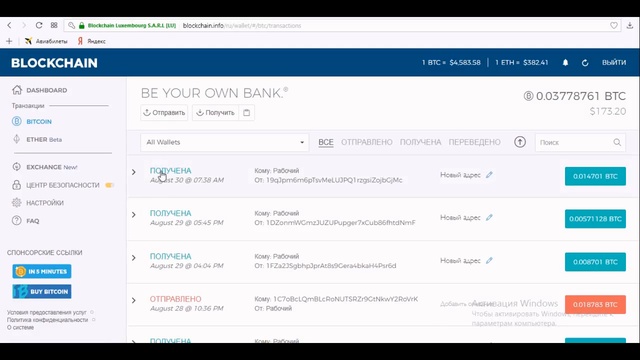Toggle the 0.00571128 BTC amount button
The image size is (640, 360).
coord(595,219)
